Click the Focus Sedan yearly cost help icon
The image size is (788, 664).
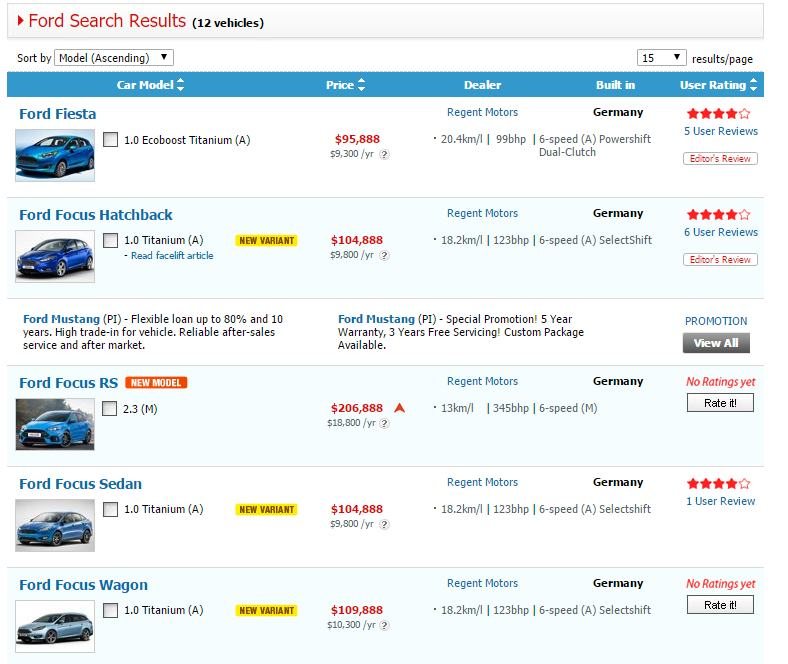pos(384,524)
